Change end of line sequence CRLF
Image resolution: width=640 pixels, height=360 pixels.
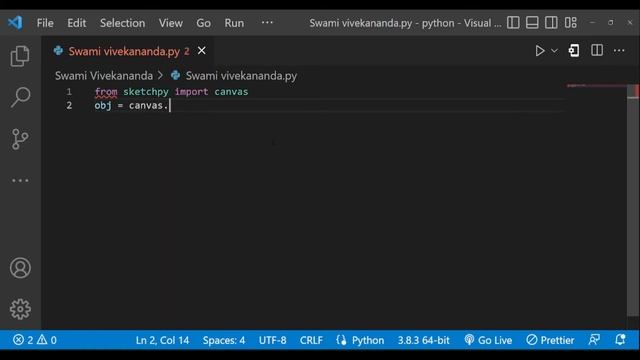(311, 340)
